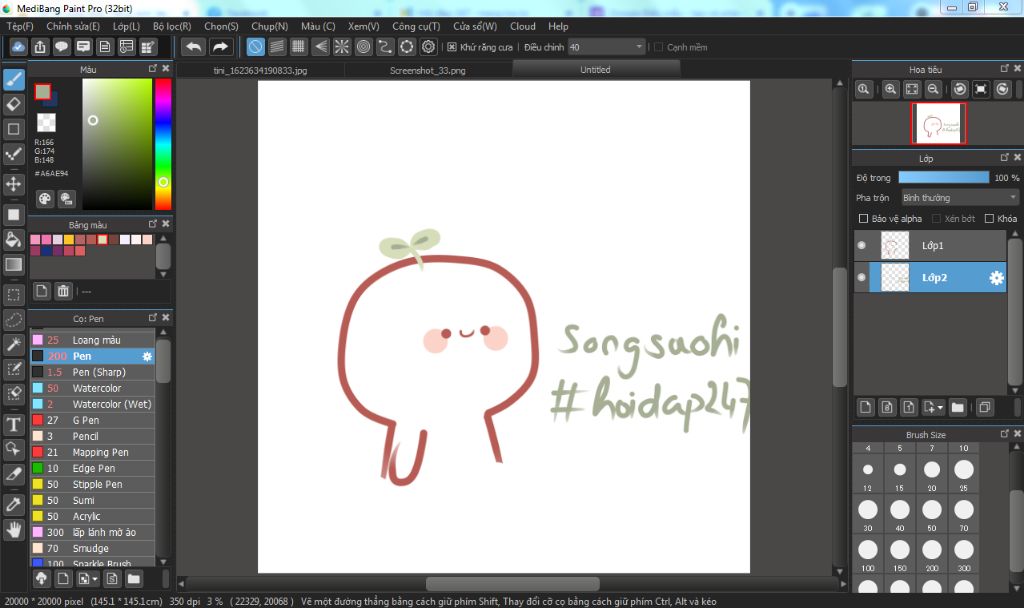Select the Bucket fill tool
Viewport: 1024px width, 608px height.
[x=14, y=240]
